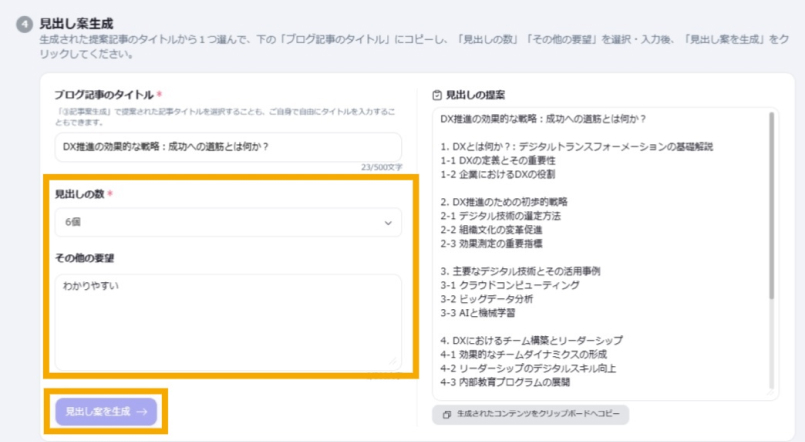Screen dimensions: 805x442
Task: Click the 3-3 AIと機械学習 line
Action: (x=487, y=312)
